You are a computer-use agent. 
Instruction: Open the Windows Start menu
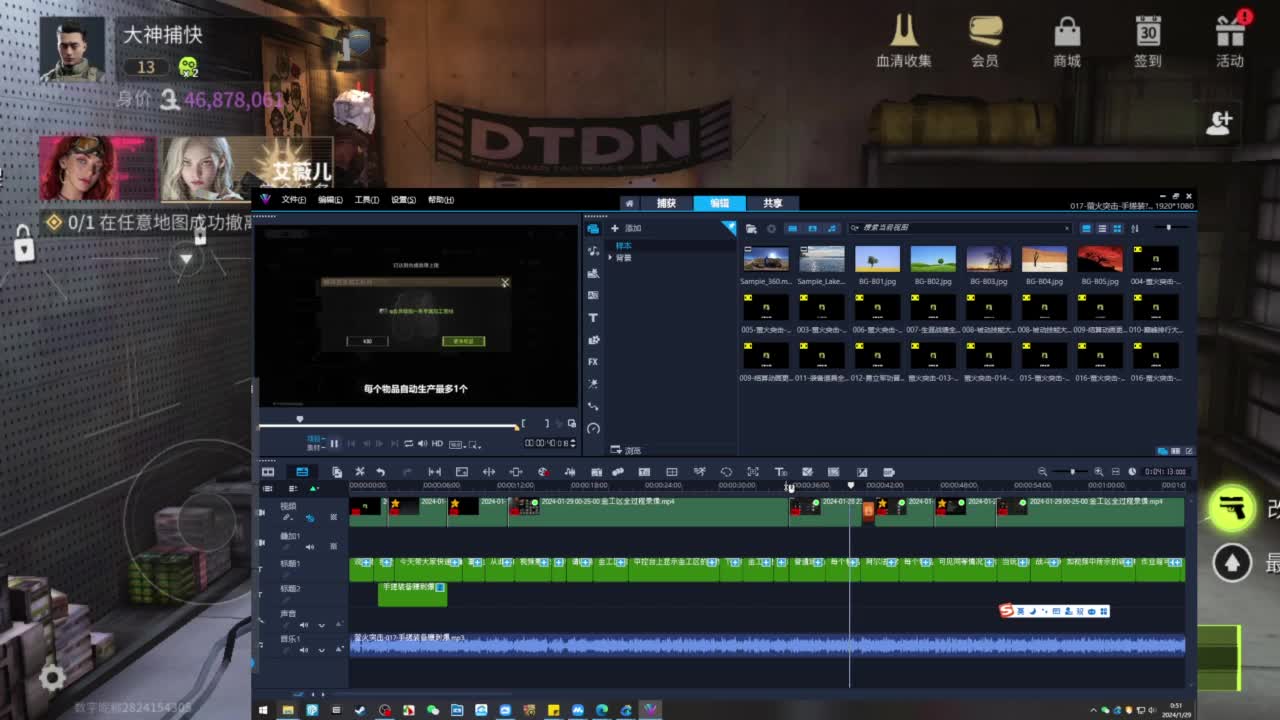(264, 710)
